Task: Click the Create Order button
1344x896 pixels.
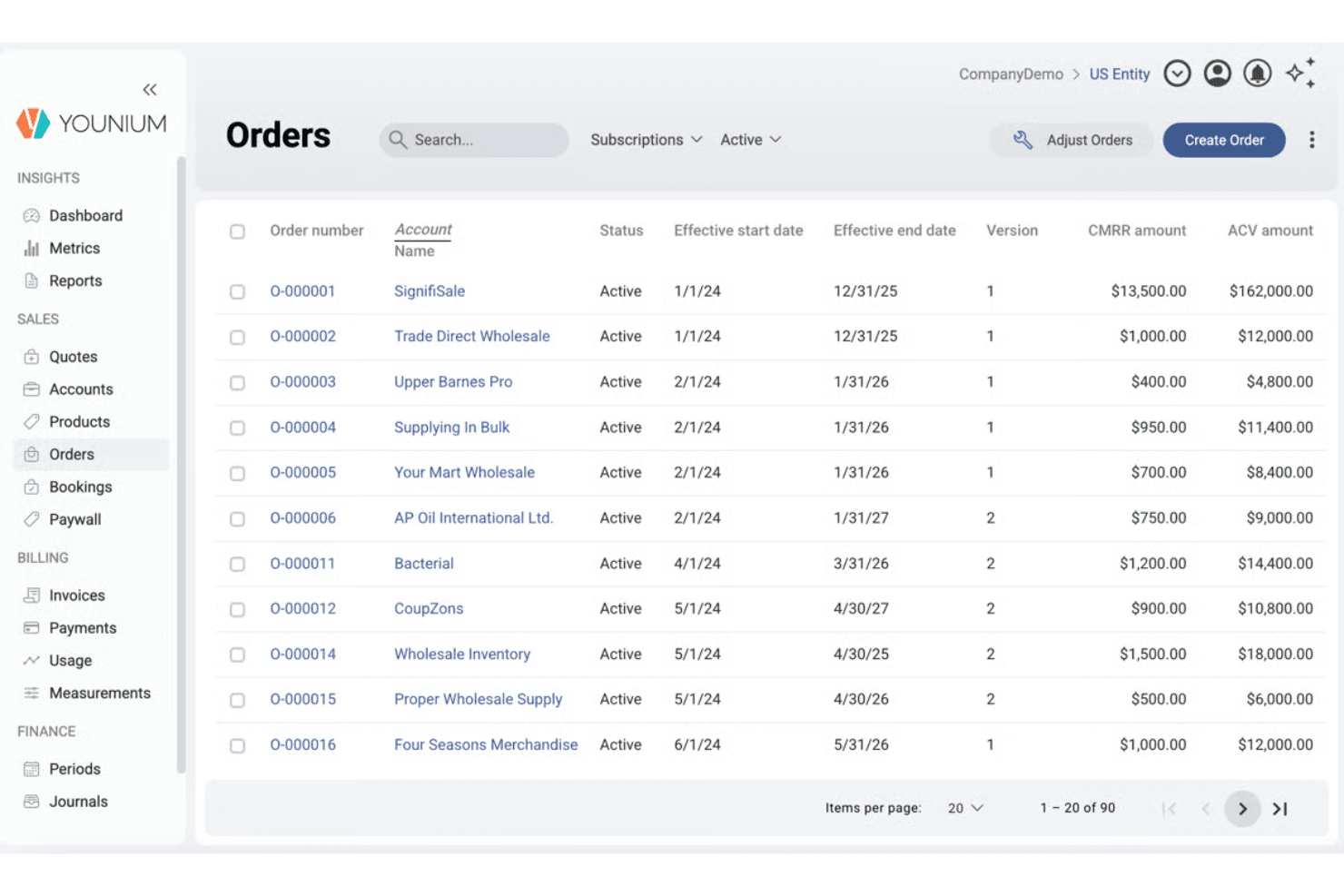Action: (1224, 140)
